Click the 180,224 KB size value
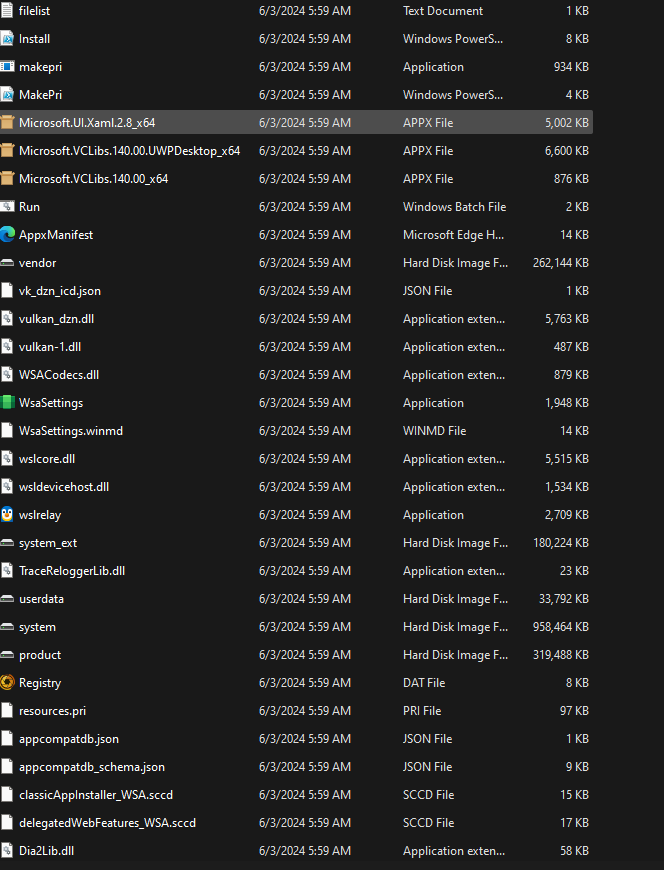664x870 pixels. (x=561, y=543)
